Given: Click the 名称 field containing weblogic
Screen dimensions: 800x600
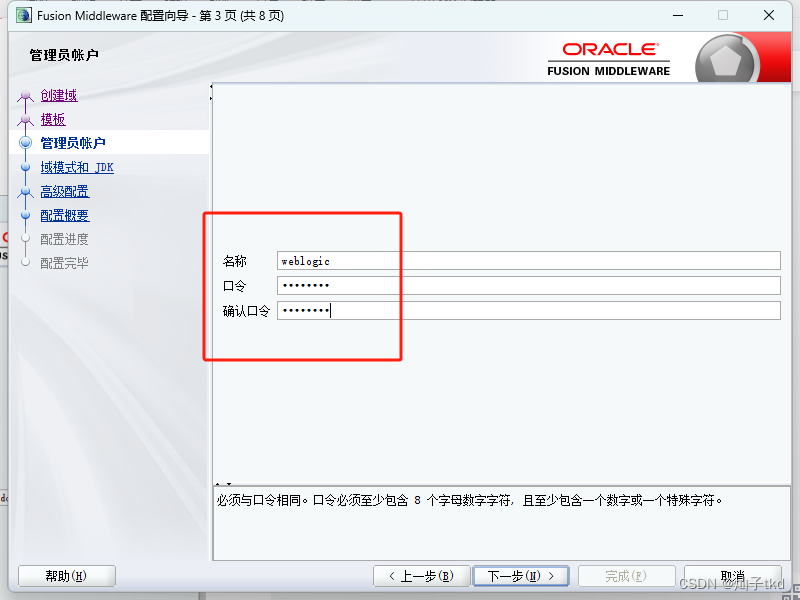Looking at the screenshot, I should coord(529,261).
